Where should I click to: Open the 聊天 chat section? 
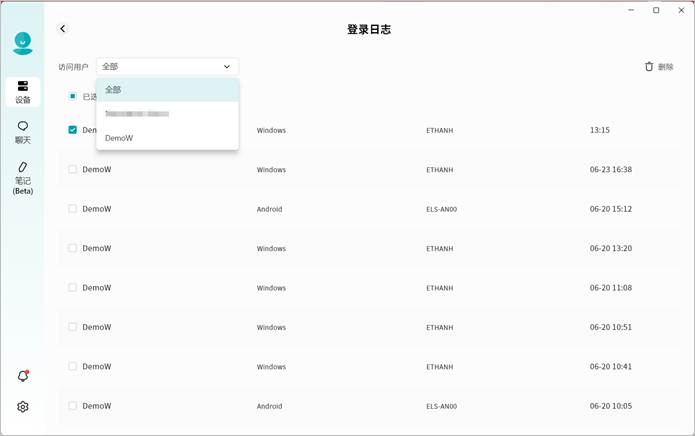pyautogui.click(x=22, y=132)
